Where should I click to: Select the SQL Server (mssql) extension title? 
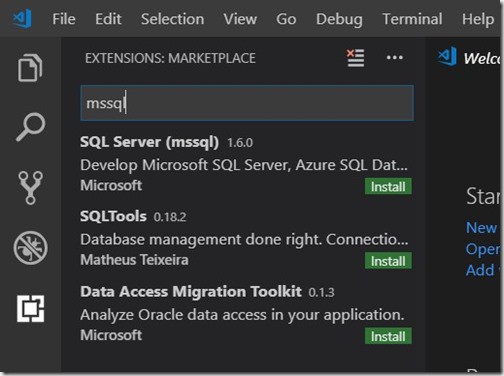pos(149,142)
